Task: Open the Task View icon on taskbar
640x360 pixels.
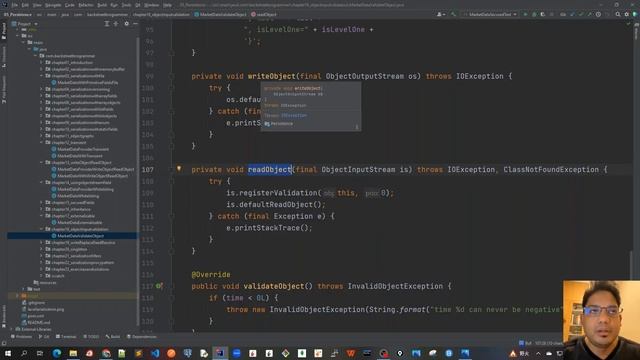Action: tap(40, 353)
